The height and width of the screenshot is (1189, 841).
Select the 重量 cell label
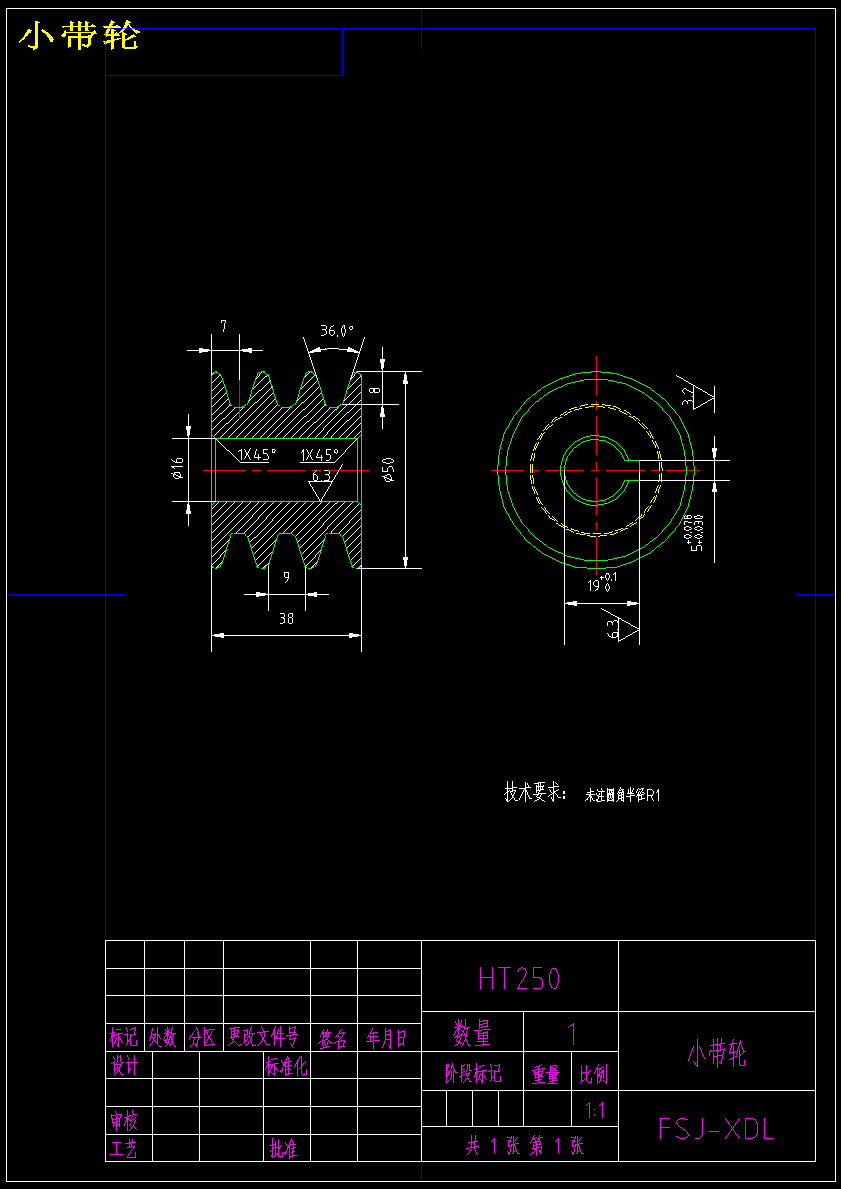(546, 1074)
